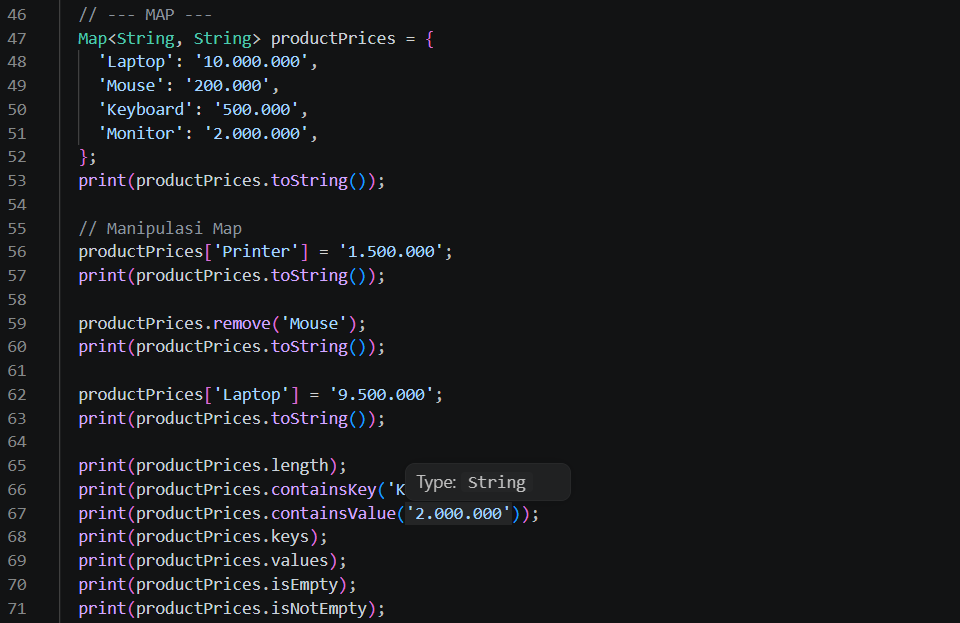960x623 pixels.
Task: Click line number 46 in the gutter
Action: [17, 15]
